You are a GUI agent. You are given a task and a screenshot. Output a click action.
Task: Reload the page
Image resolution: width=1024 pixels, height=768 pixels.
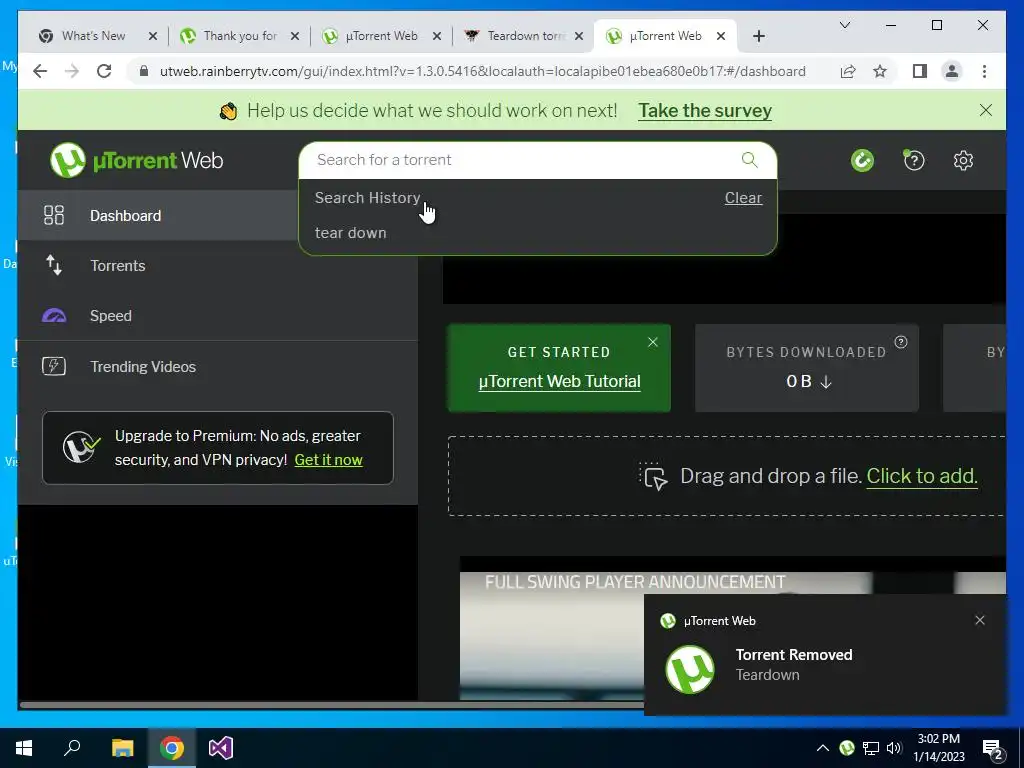pyautogui.click(x=104, y=71)
